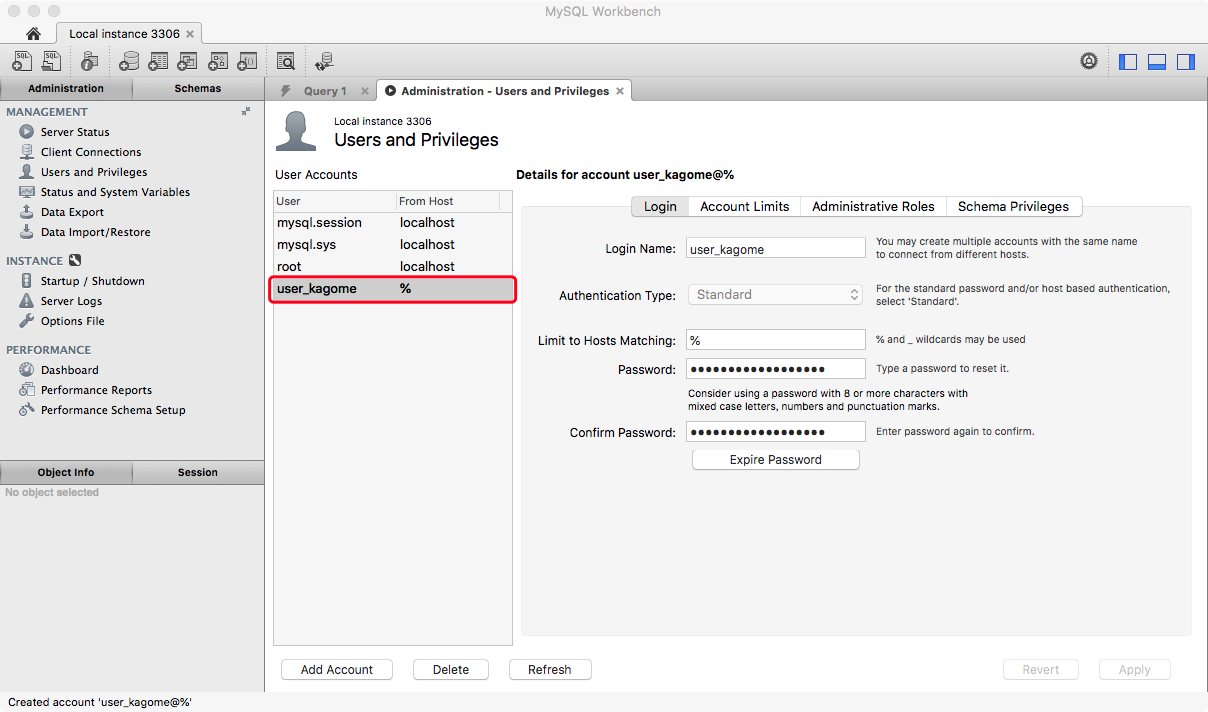Image resolution: width=1208 pixels, height=712 pixels.
Task: Toggle the bottom output panel
Action: [x=1157, y=61]
